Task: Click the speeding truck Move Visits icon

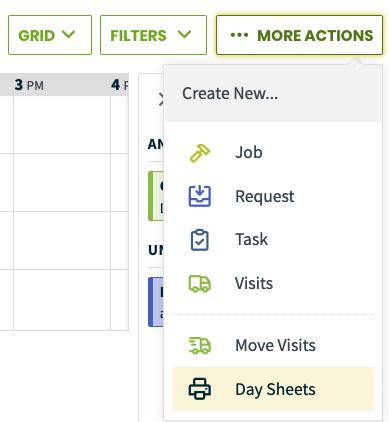Action: [200, 345]
